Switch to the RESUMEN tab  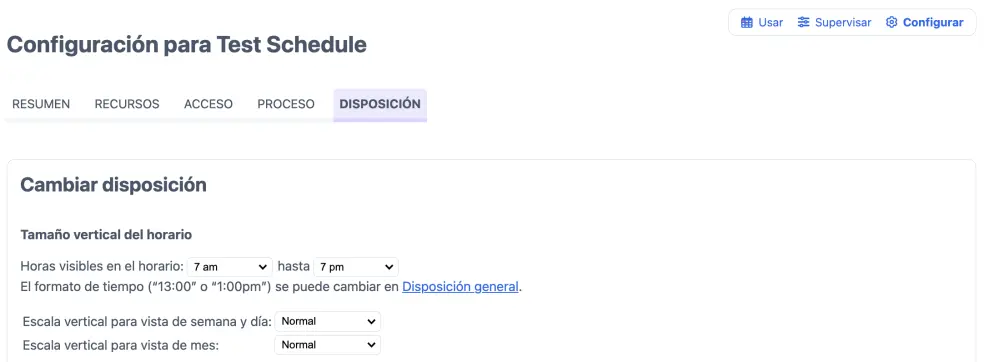41,104
